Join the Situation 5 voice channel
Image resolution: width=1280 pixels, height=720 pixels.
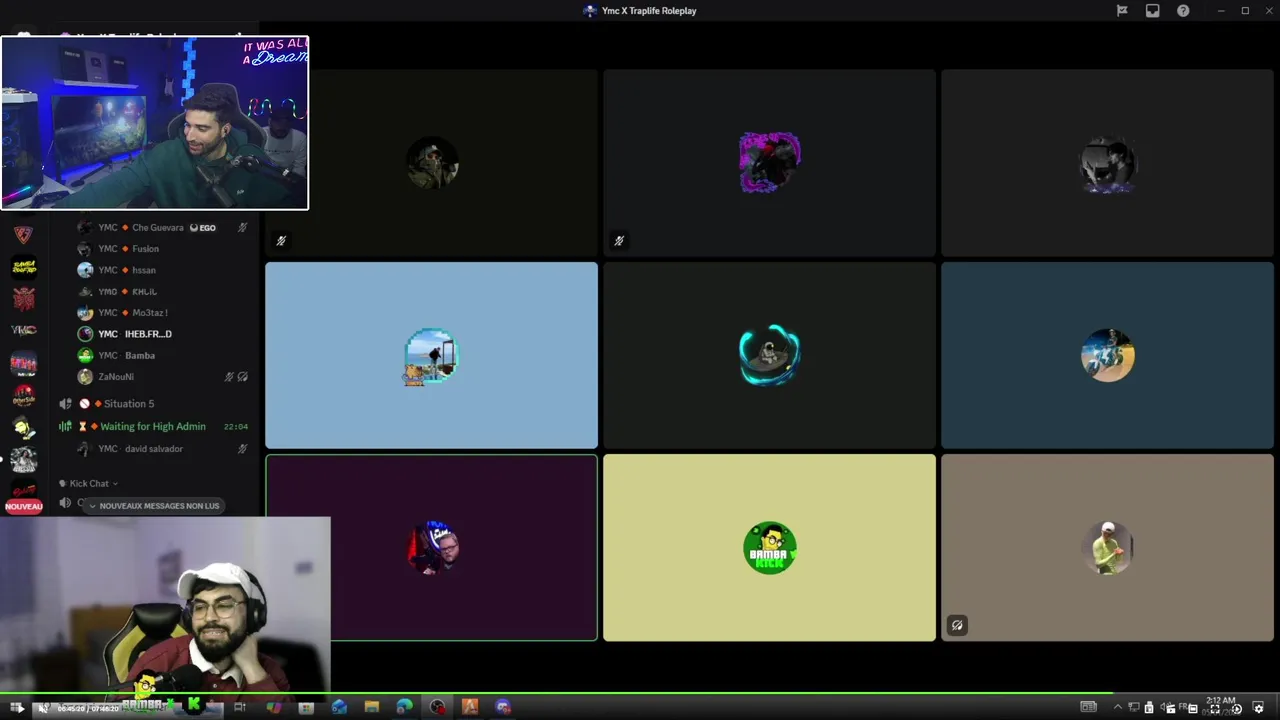point(129,404)
